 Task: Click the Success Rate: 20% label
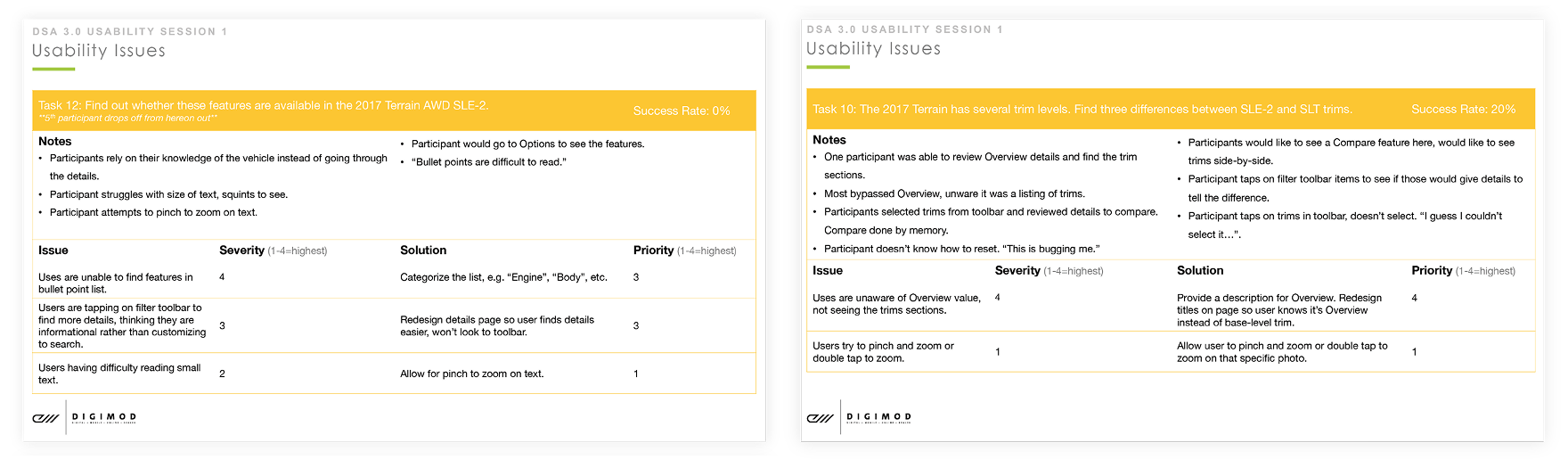click(x=1463, y=109)
